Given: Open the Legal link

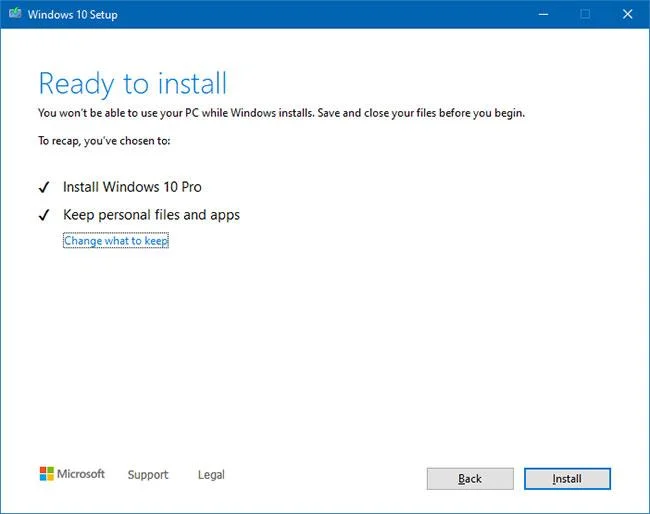Looking at the screenshot, I should 211,475.
